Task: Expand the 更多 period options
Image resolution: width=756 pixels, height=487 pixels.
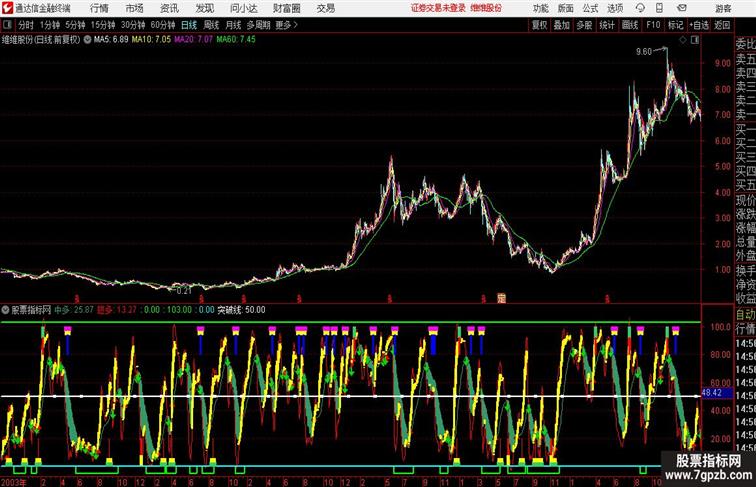Action: tap(286, 25)
